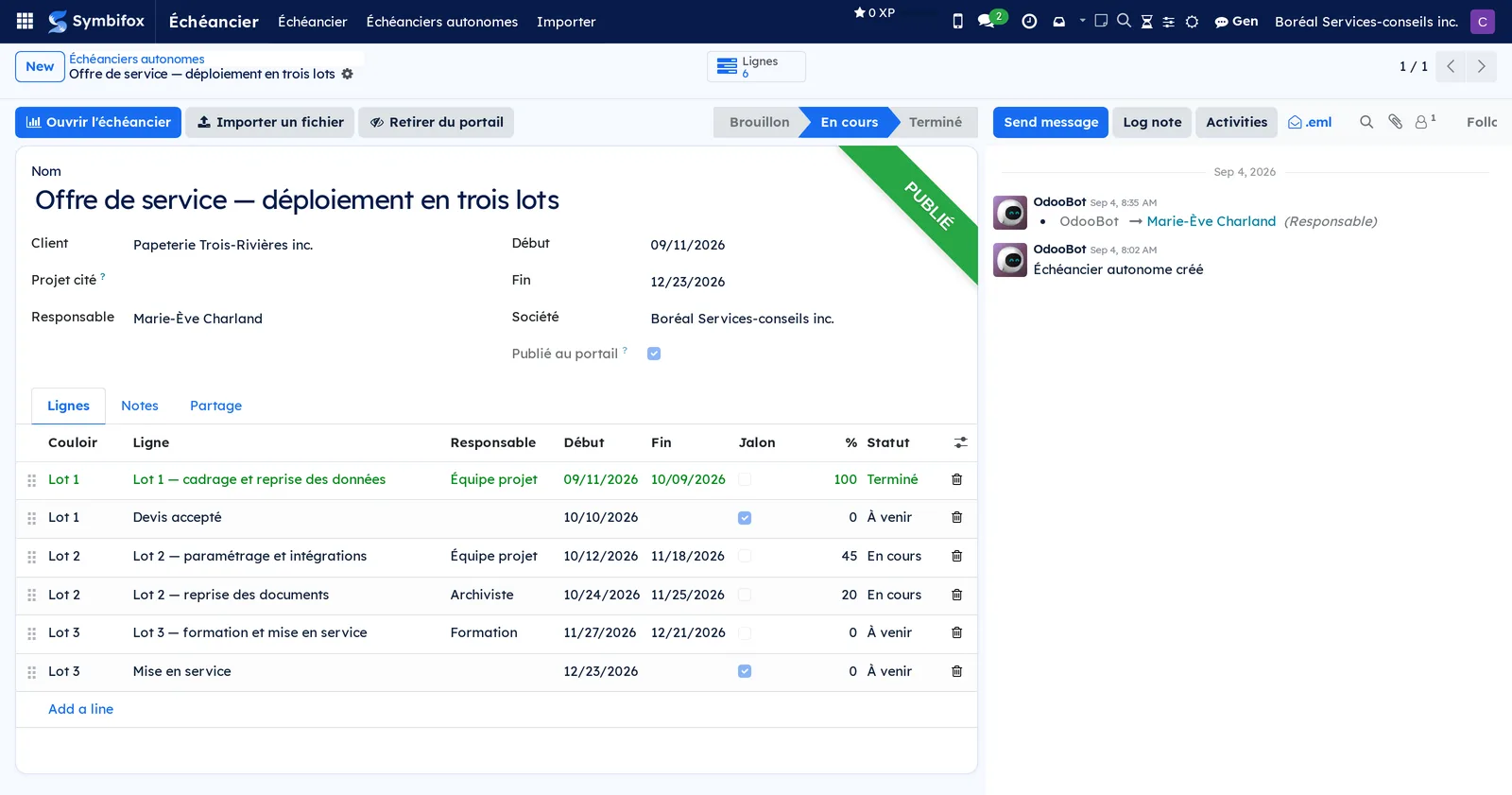The height and width of the screenshot is (795, 1512).
Task: Switch to the Partage tab
Action: click(215, 406)
